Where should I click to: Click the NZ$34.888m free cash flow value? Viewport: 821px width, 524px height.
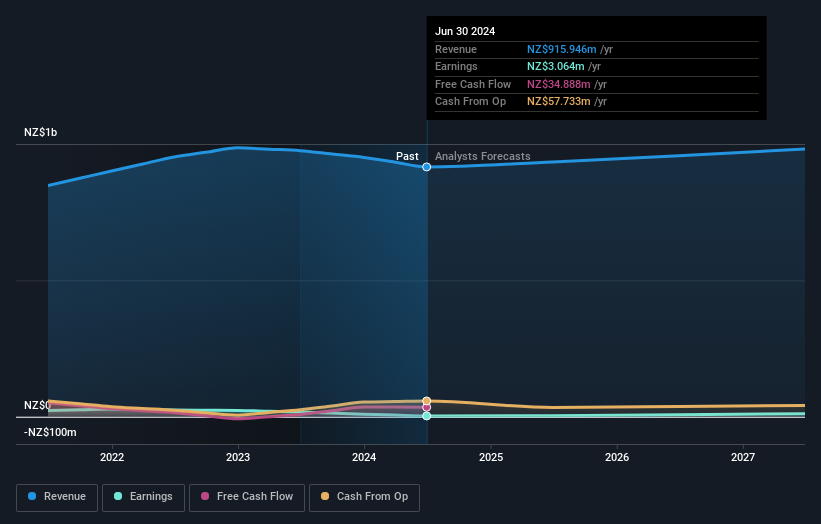click(558, 84)
